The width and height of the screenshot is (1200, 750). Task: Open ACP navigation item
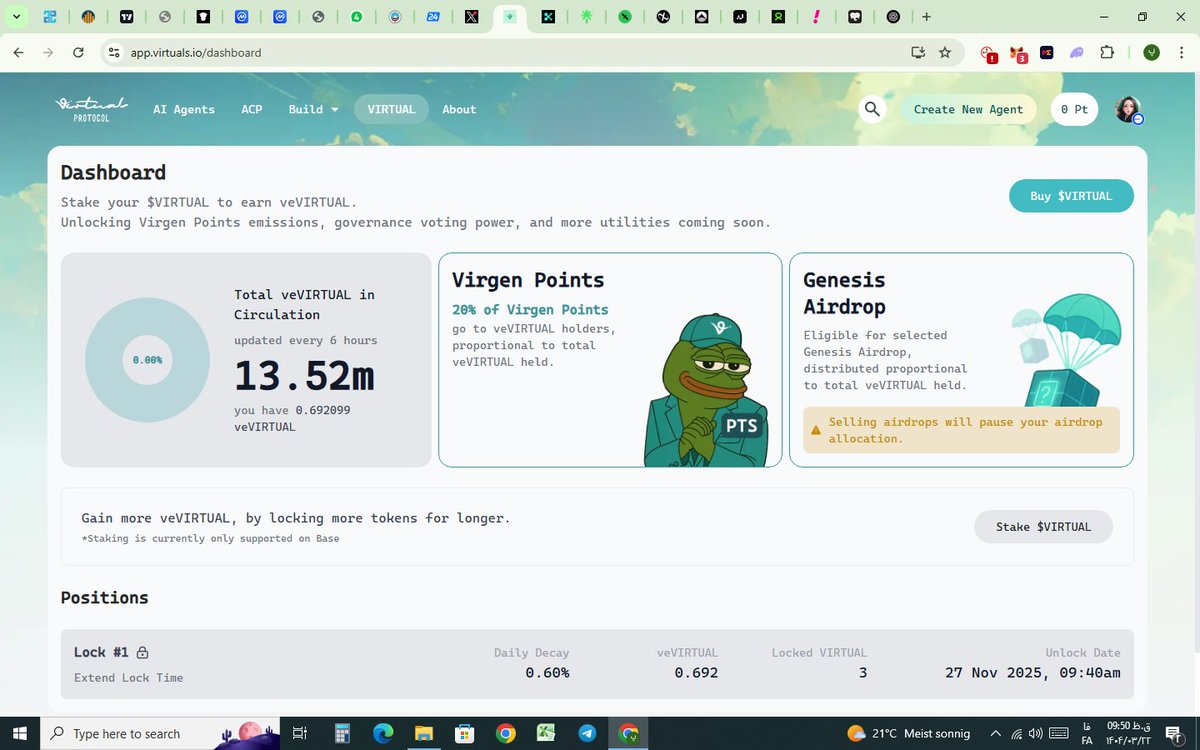[252, 109]
